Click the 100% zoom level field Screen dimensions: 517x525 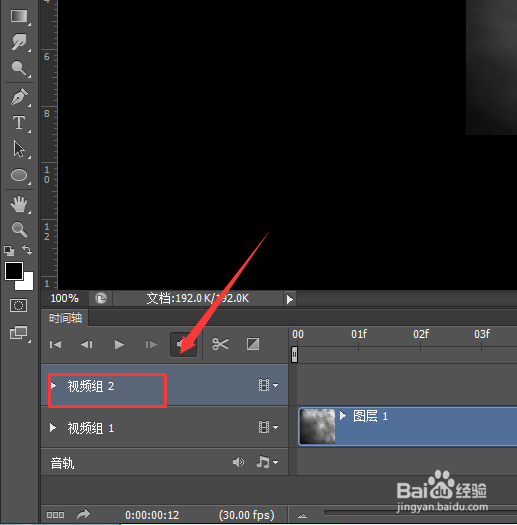click(x=65, y=298)
